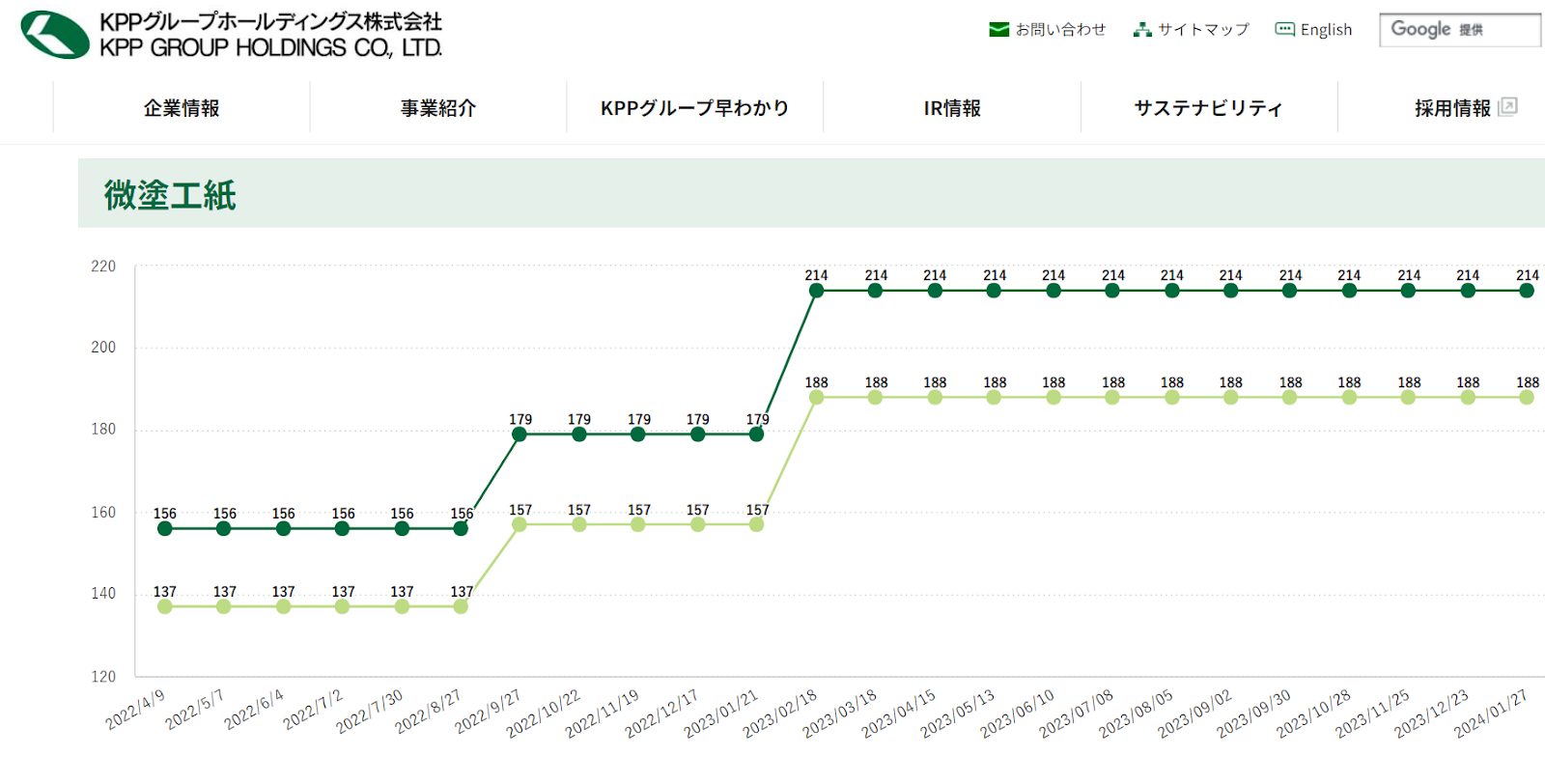Click light green 137 point at 2022/8/27

tap(461, 606)
